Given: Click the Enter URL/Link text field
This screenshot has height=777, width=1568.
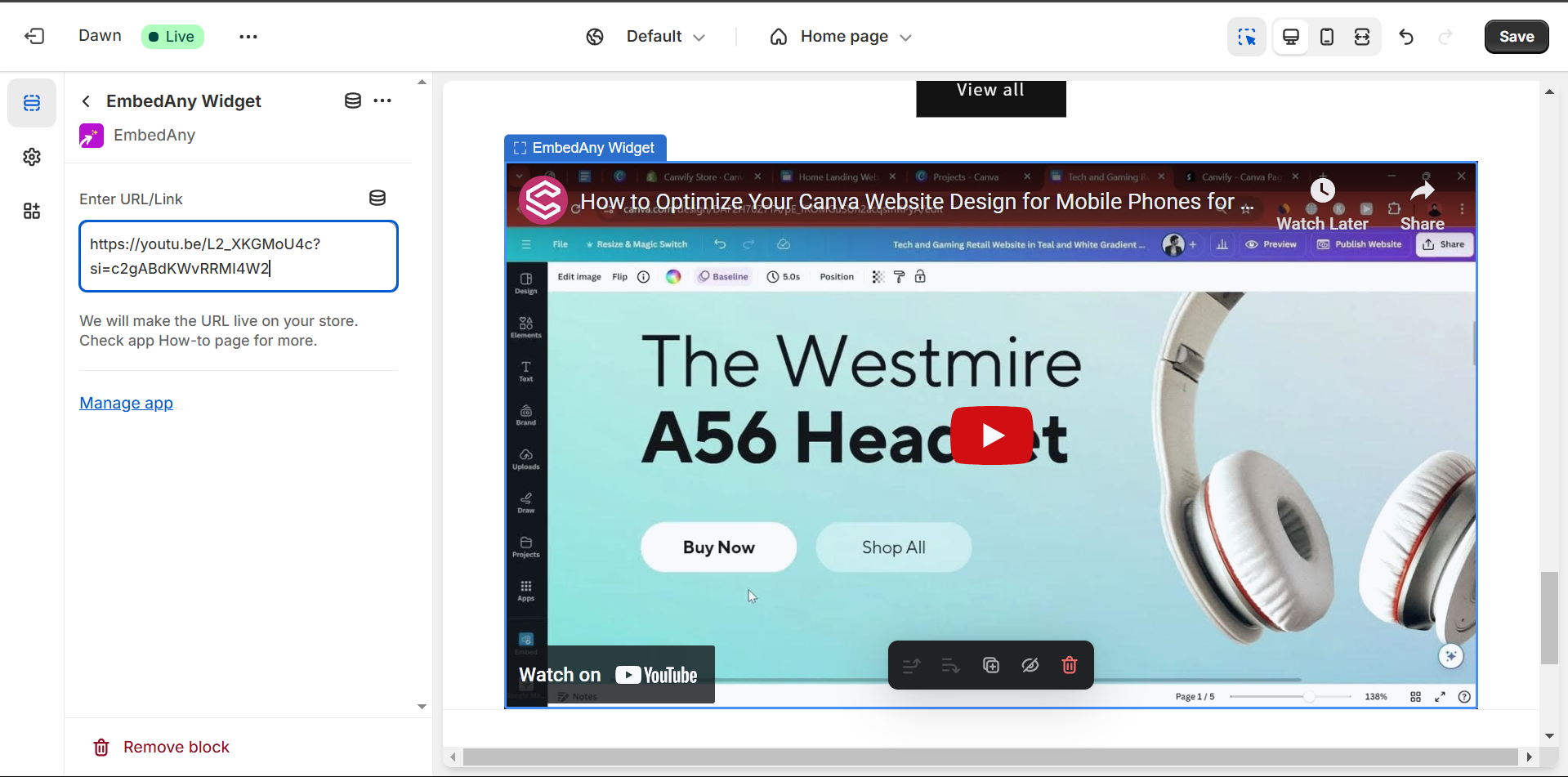Looking at the screenshot, I should pos(239,256).
